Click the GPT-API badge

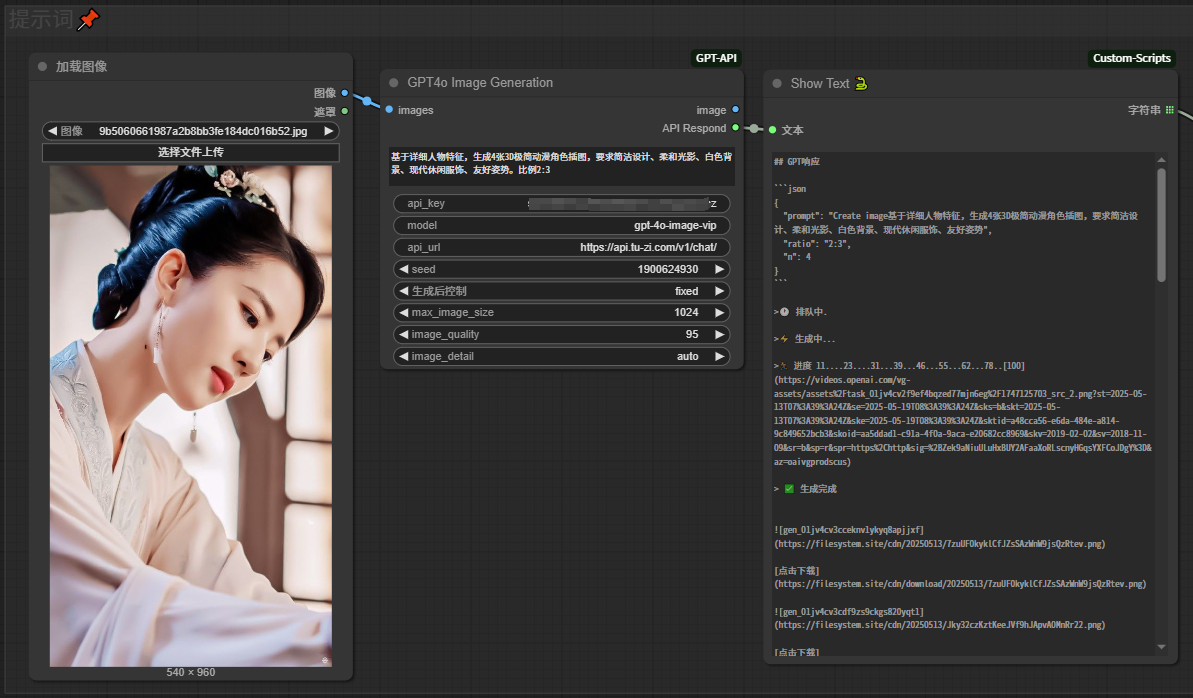click(716, 58)
